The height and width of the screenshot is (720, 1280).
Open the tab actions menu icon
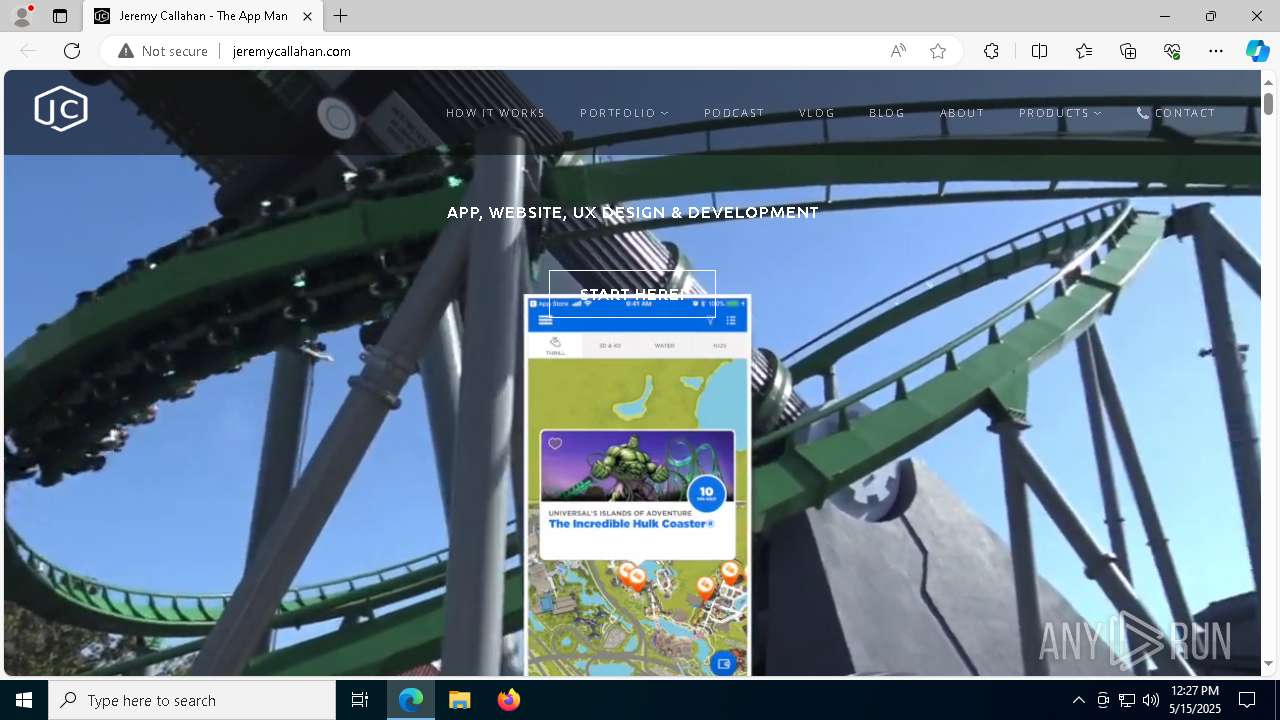(x=60, y=16)
